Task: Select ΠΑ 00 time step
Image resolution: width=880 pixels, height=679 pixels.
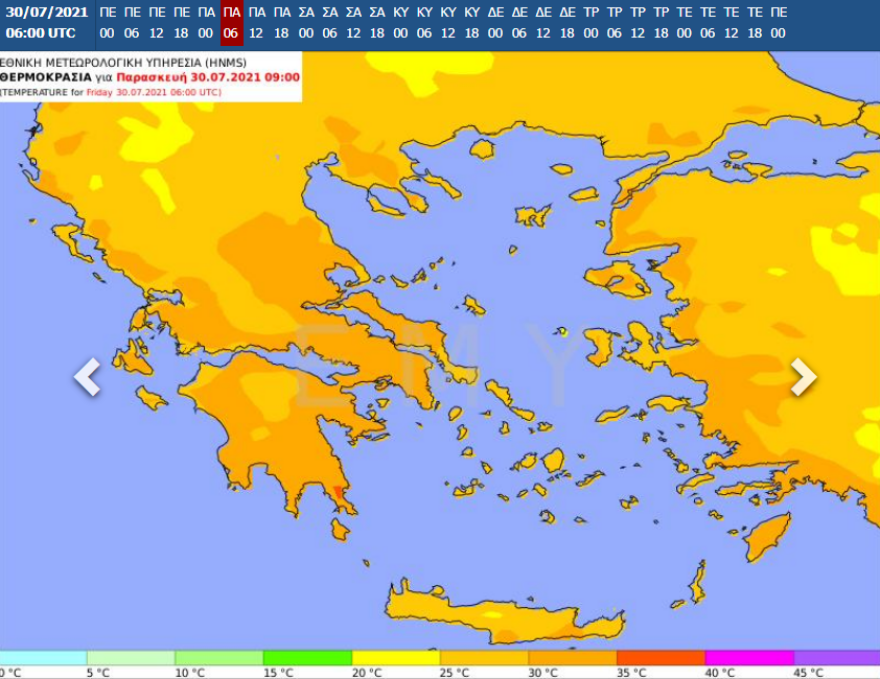Action: (206, 22)
